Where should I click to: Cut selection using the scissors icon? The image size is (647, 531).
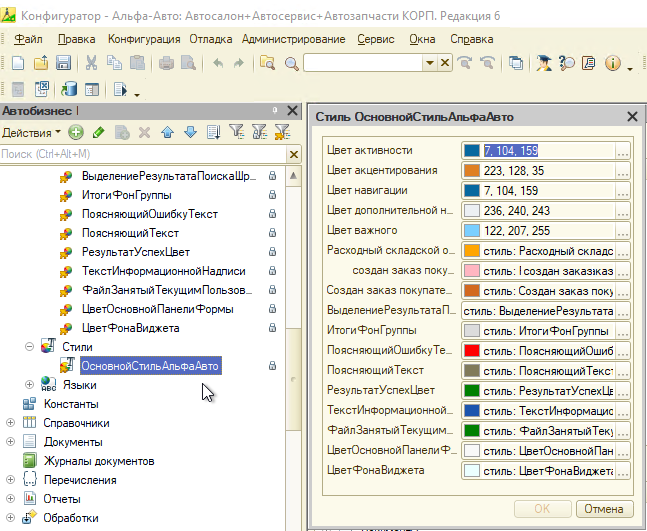coord(91,63)
